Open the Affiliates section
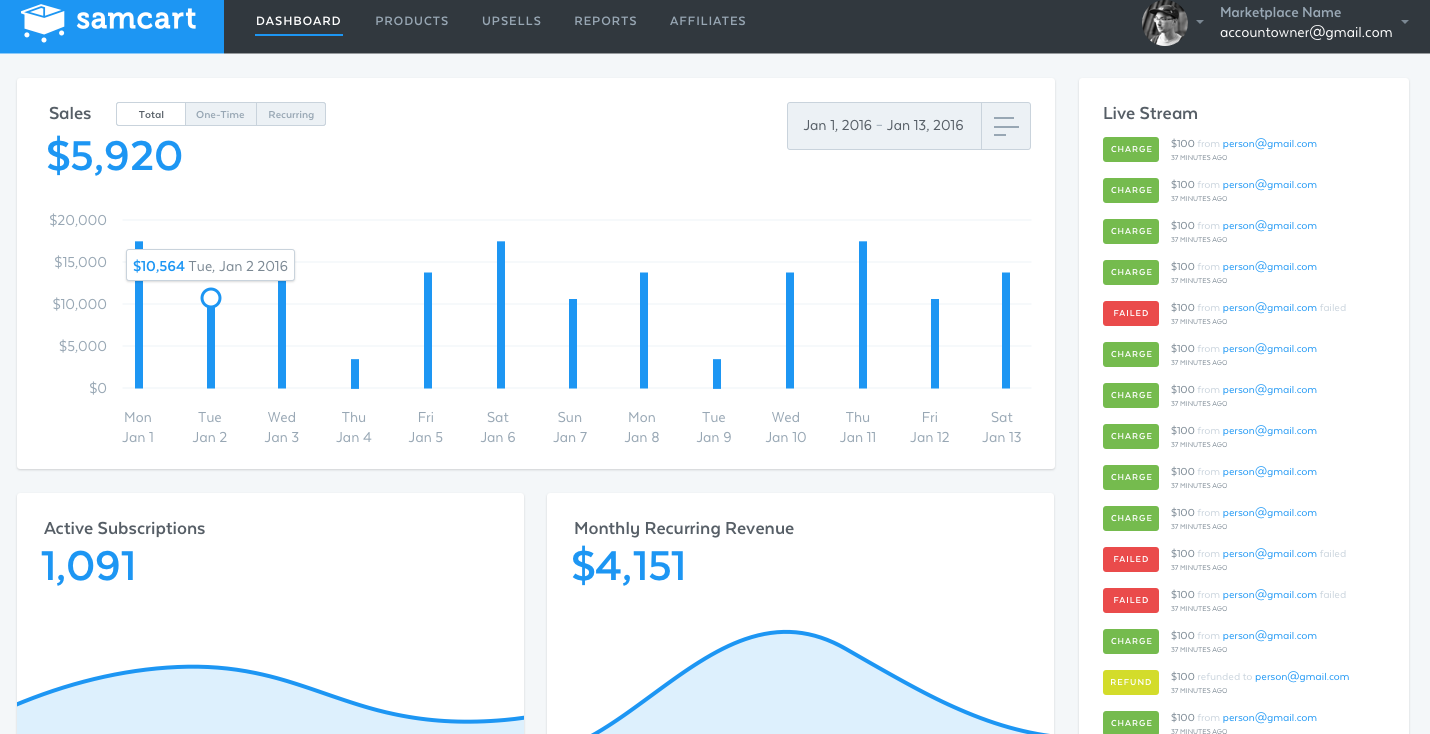This screenshot has height=734, width=1430. tap(708, 21)
